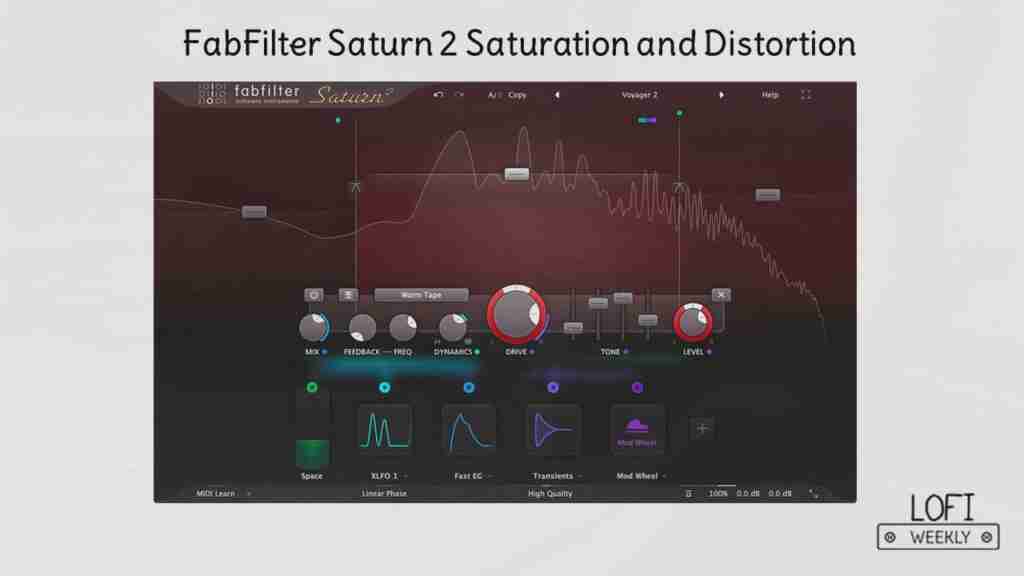Click the large red Drive knob

click(518, 317)
